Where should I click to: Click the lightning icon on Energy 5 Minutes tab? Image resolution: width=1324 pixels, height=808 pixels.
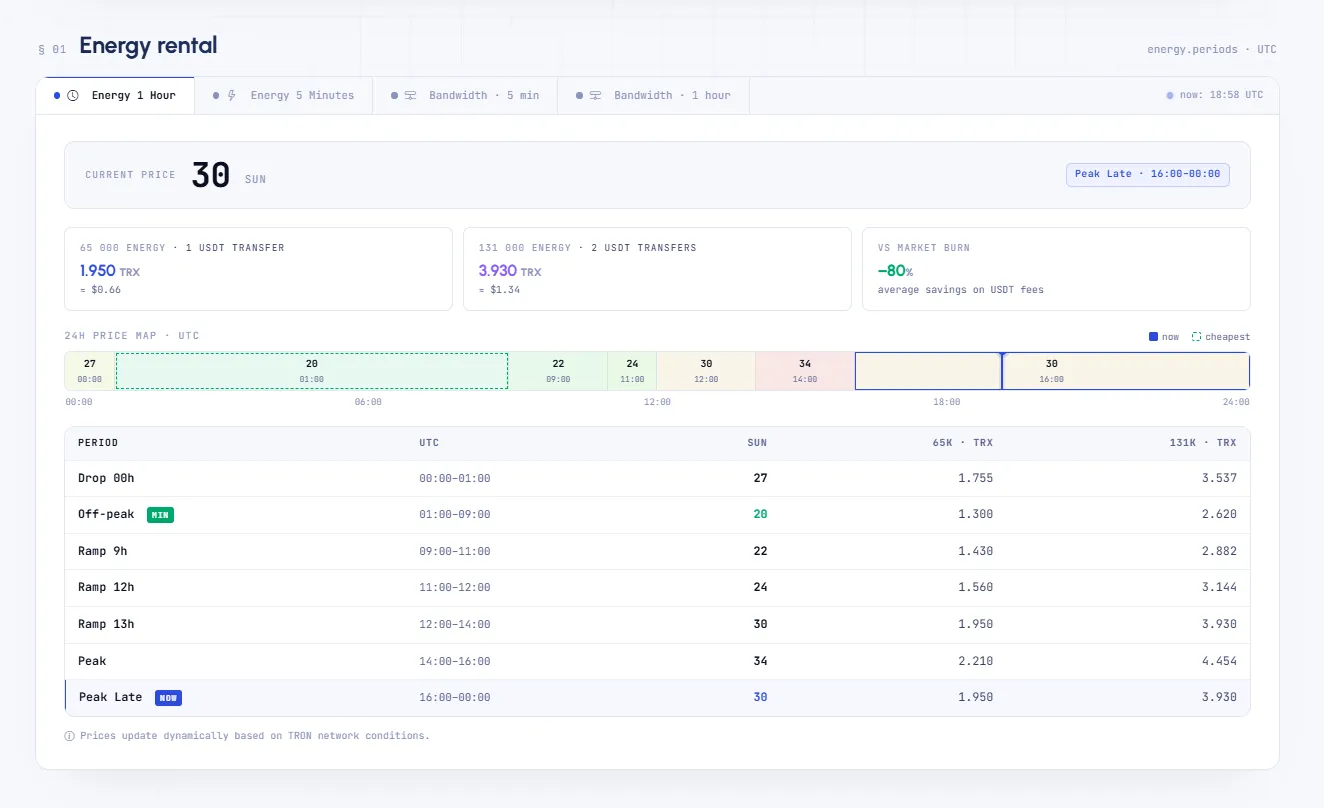click(x=232, y=96)
